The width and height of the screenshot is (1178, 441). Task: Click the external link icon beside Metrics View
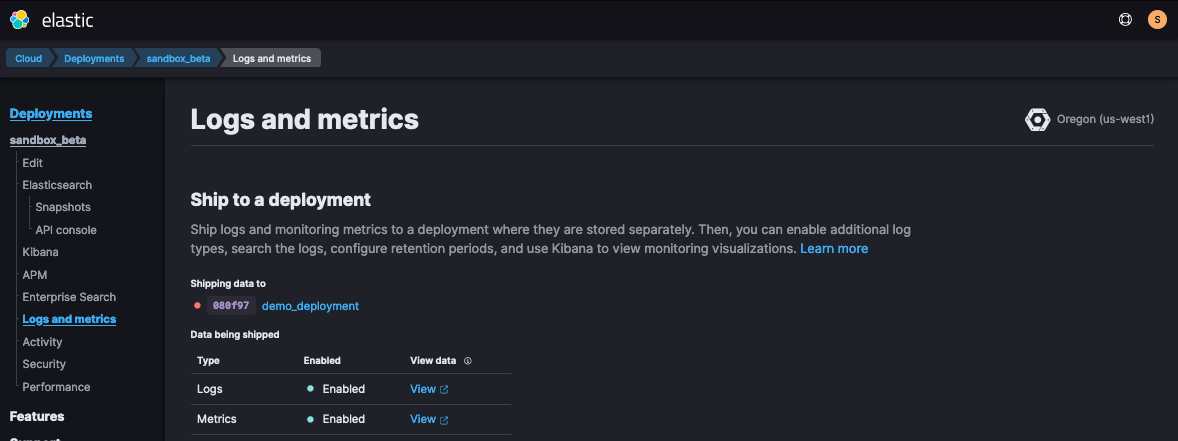(x=444, y=420)
